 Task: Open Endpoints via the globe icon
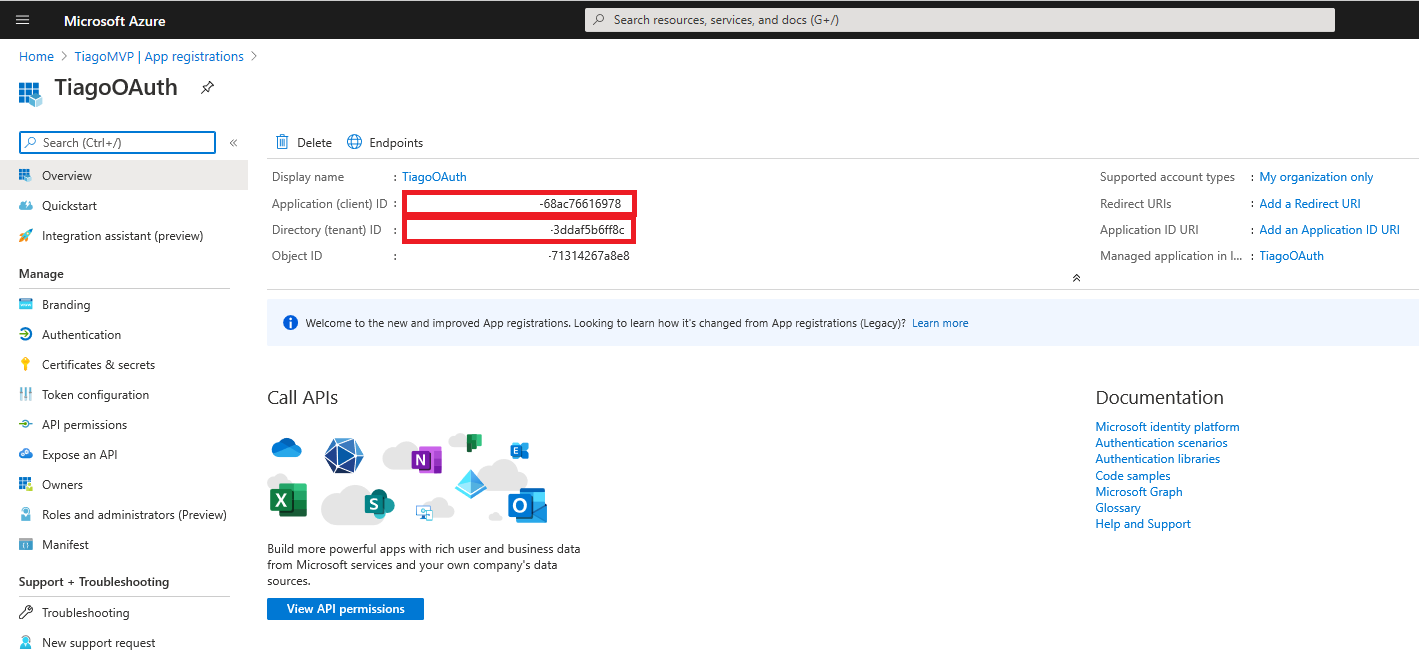point(354,142)
